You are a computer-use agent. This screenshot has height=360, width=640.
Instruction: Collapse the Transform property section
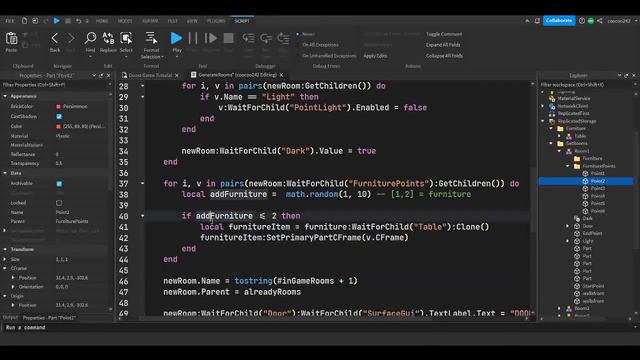tap(5, 249)
